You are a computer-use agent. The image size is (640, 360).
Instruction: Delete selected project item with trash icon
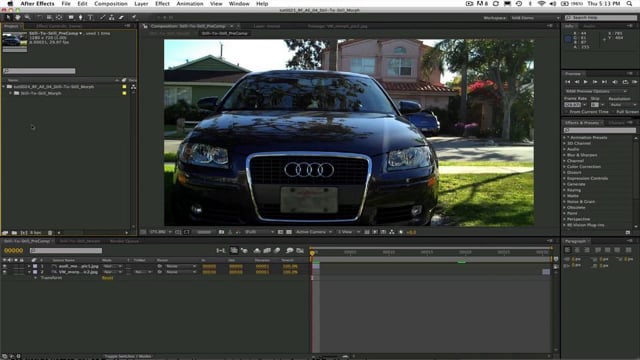click(x=50, y=233)
